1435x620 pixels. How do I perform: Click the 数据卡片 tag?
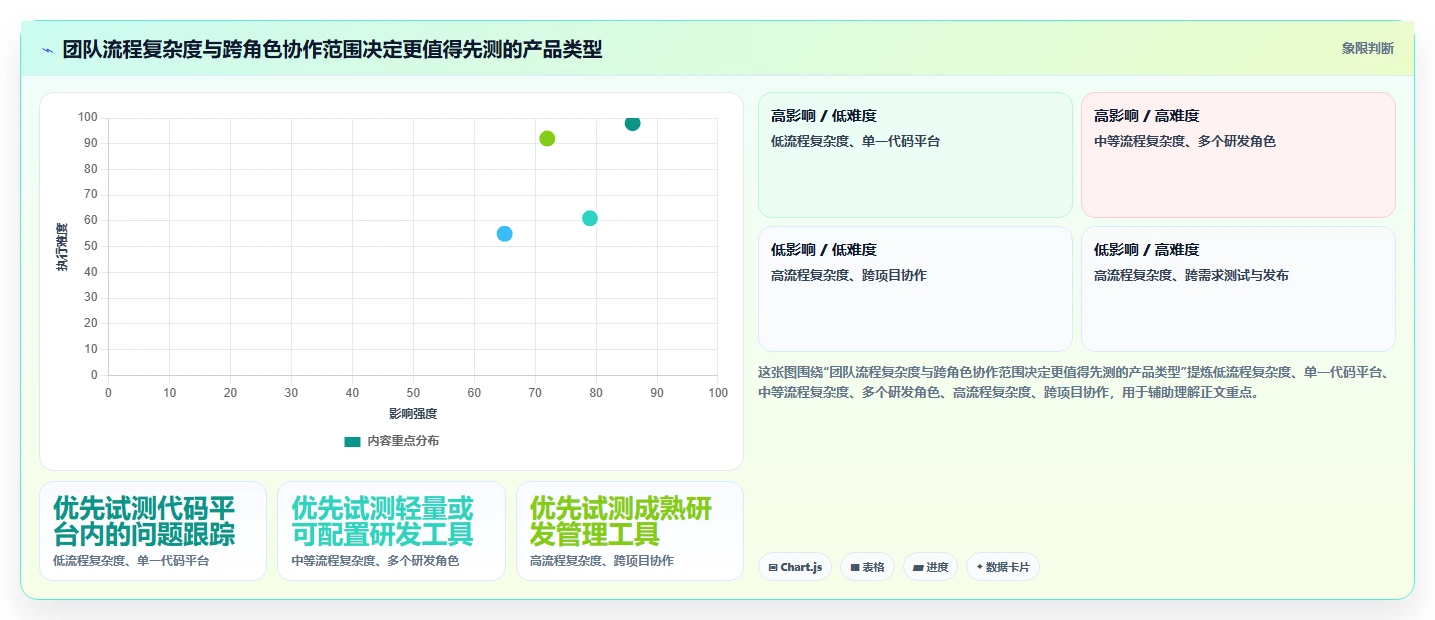[1003, 567]
